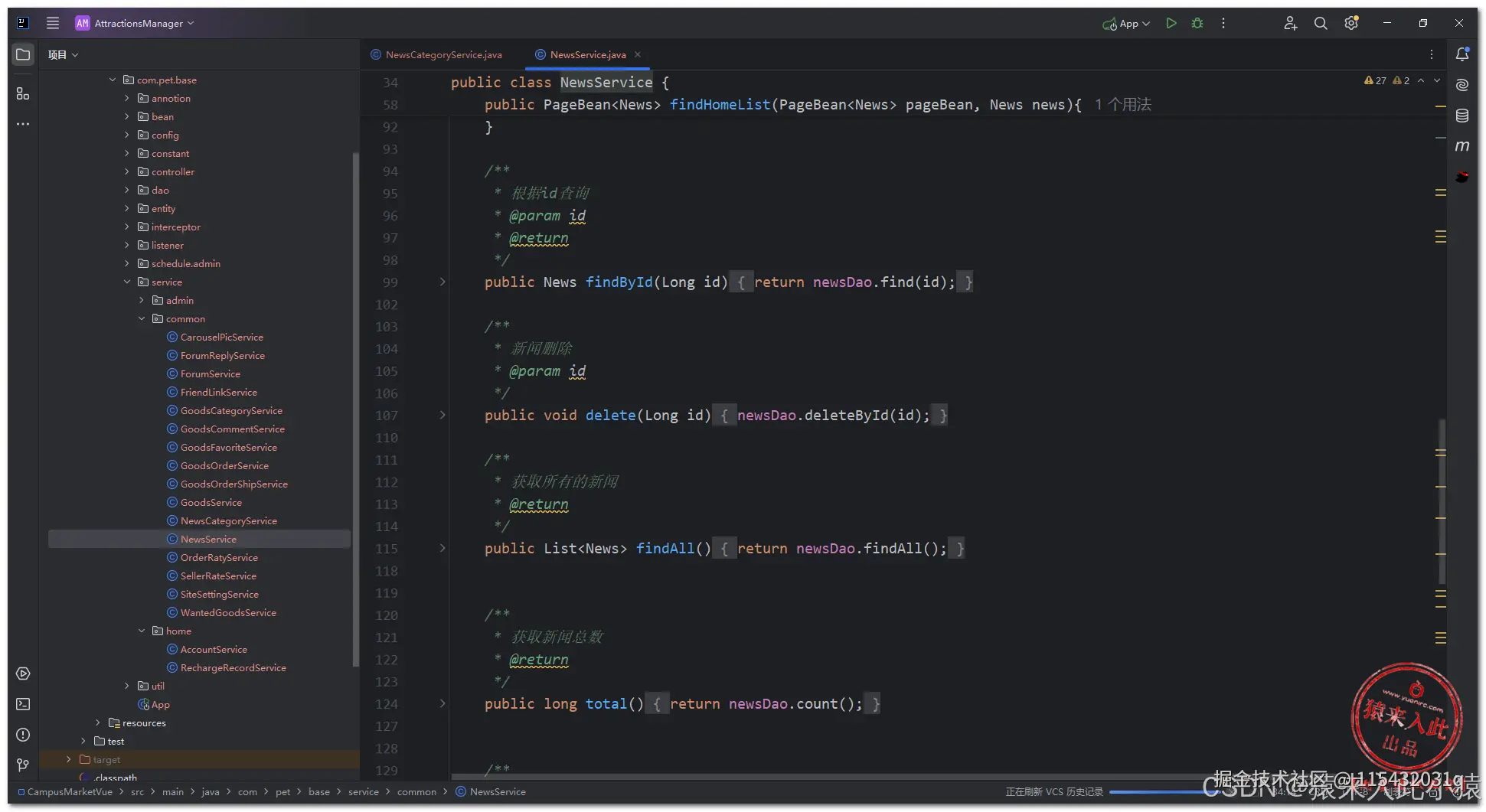1486x812 pixels.
Task: Unfold the findById method body
Action: [443, 282]
